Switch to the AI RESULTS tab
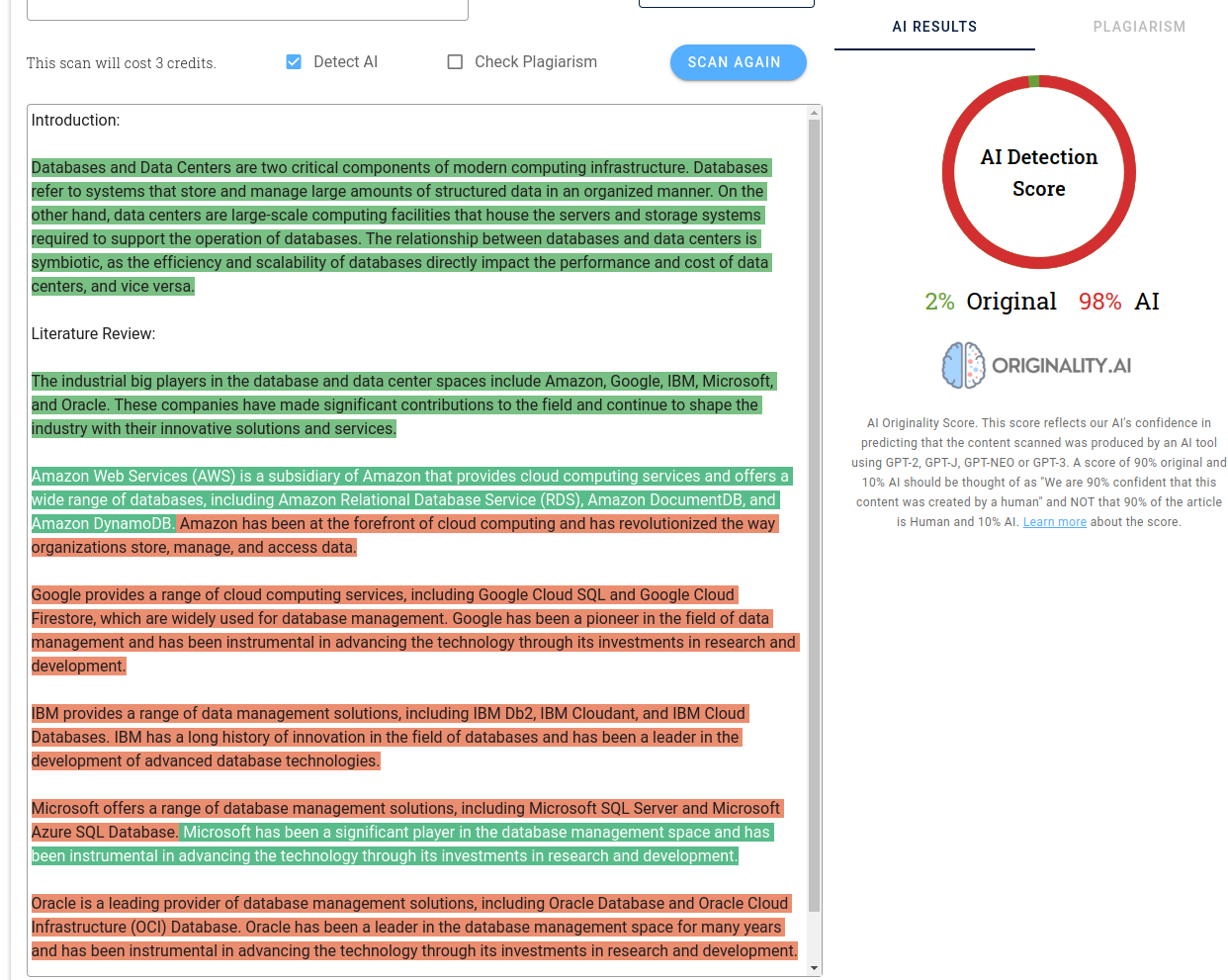 934,27
